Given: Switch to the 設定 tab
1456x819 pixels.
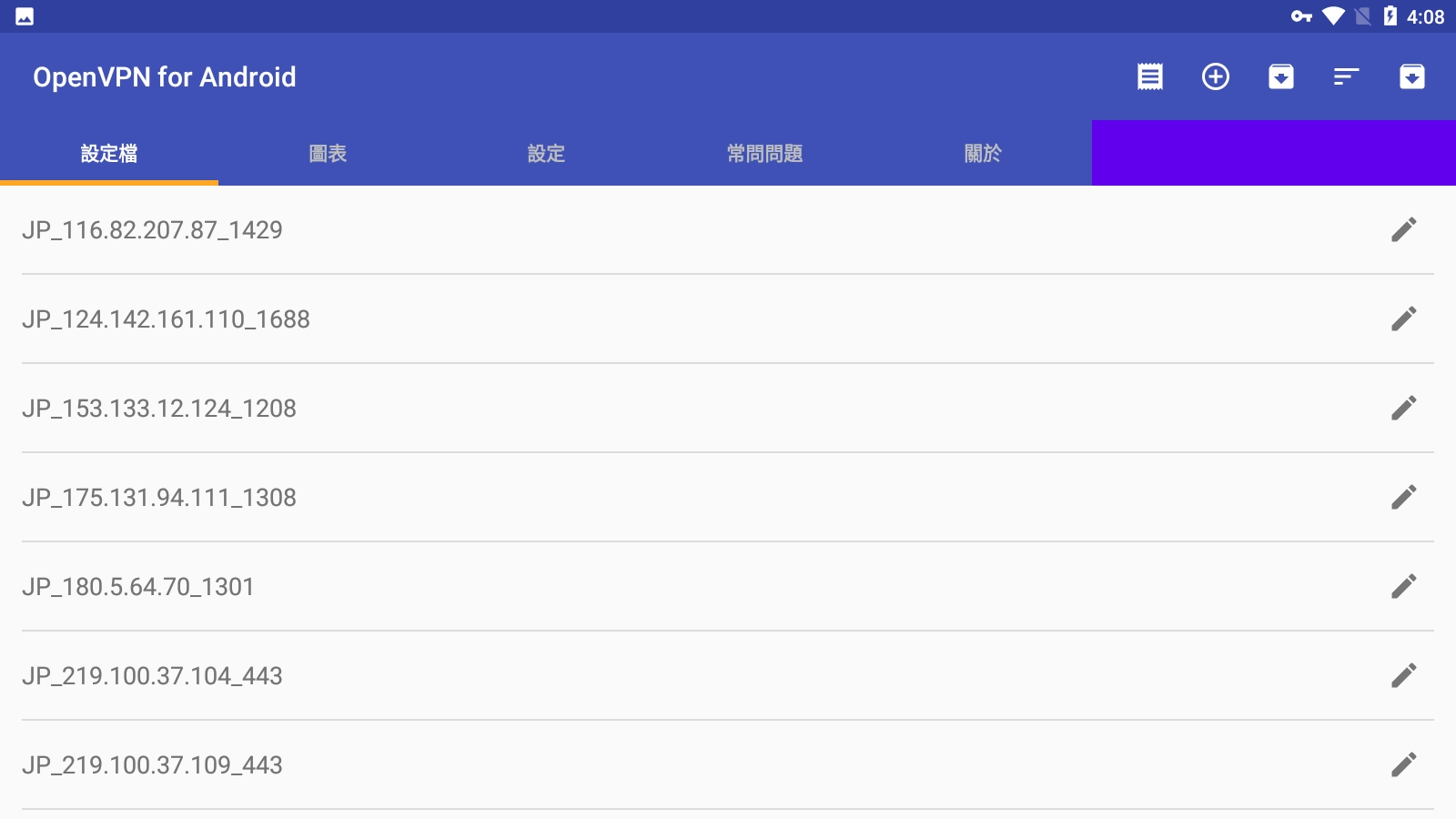Looking at the screenshot, I should coord(546,153).
